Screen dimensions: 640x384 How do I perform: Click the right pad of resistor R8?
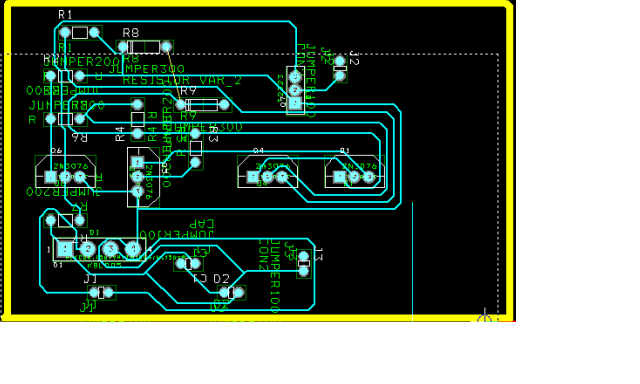(166, 47)
